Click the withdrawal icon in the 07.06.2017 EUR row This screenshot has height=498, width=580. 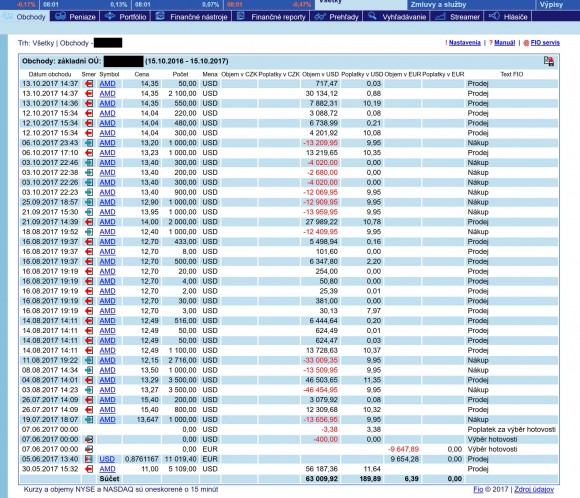click(x=89, y=449)
